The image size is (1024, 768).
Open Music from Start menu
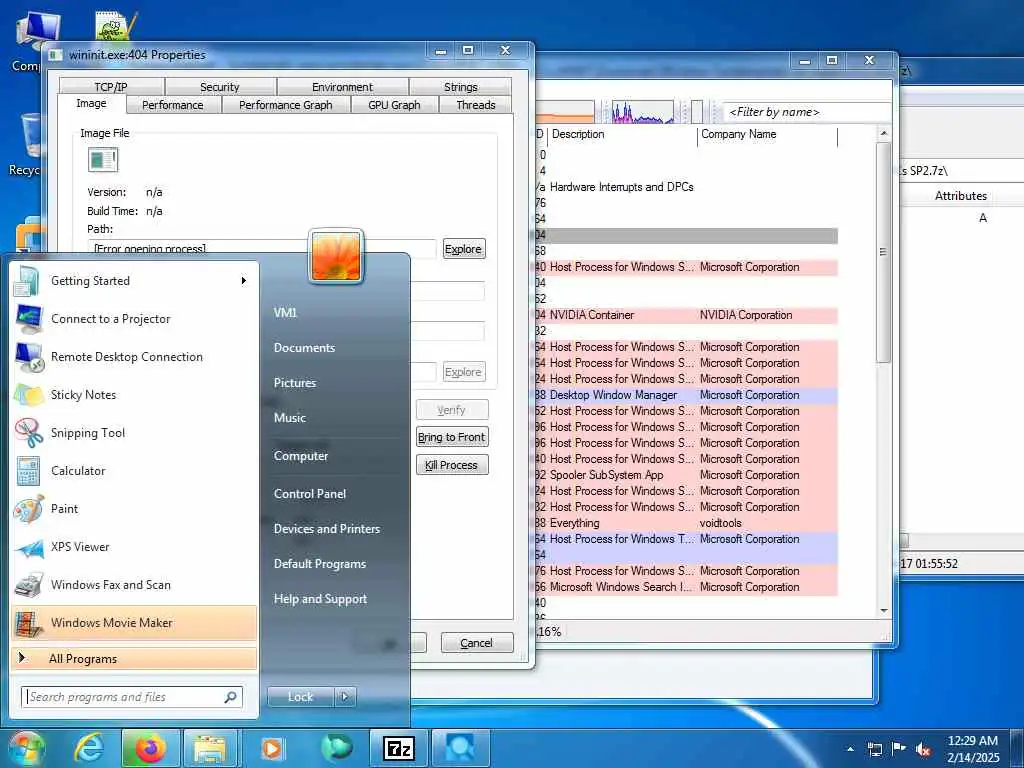(289, 417)
